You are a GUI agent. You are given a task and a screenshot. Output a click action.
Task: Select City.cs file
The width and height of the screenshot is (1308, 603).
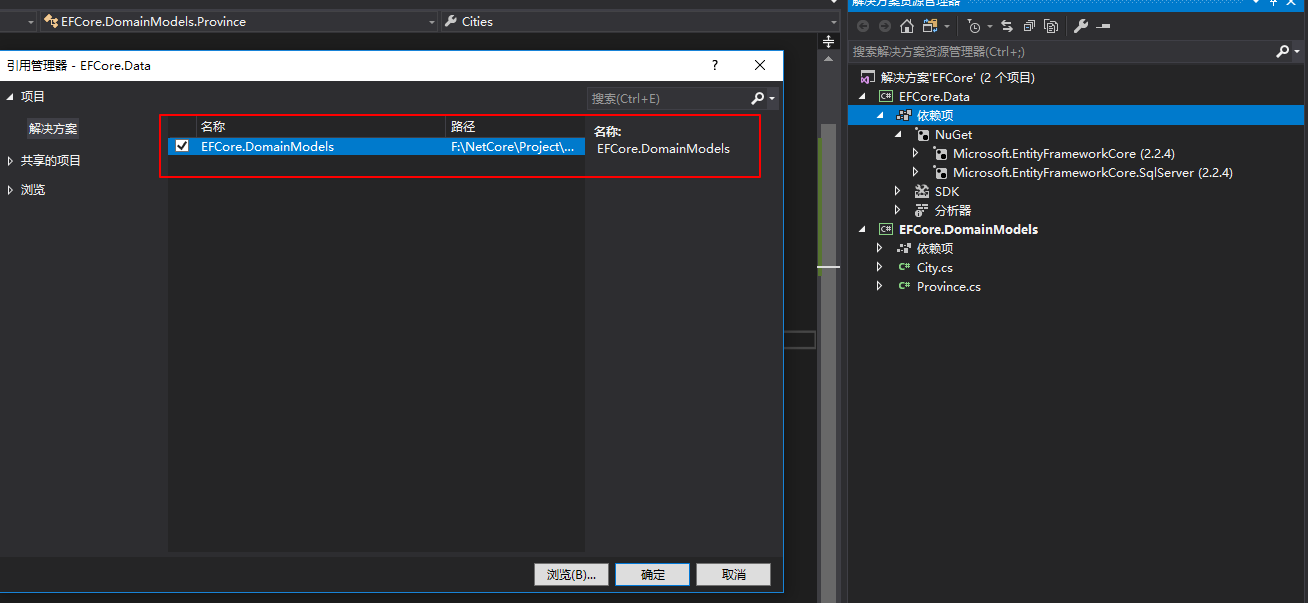[934, 267]
